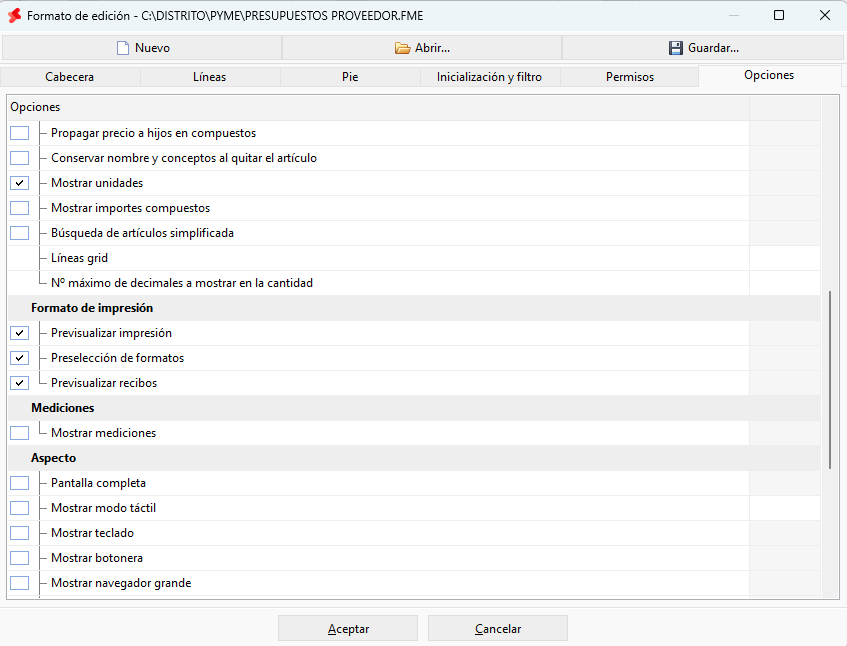Click the Aceptar button
The height and width of the screenshot is (646, 847).
[348, 629]
